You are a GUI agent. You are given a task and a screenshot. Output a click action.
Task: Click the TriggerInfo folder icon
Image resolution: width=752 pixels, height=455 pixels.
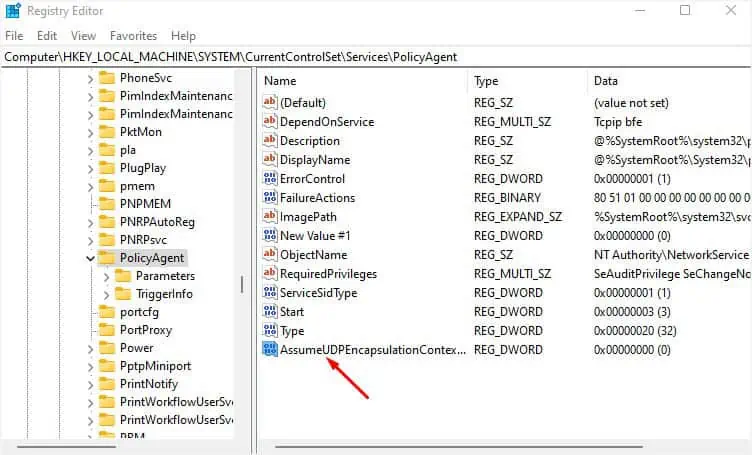point(124,294)
